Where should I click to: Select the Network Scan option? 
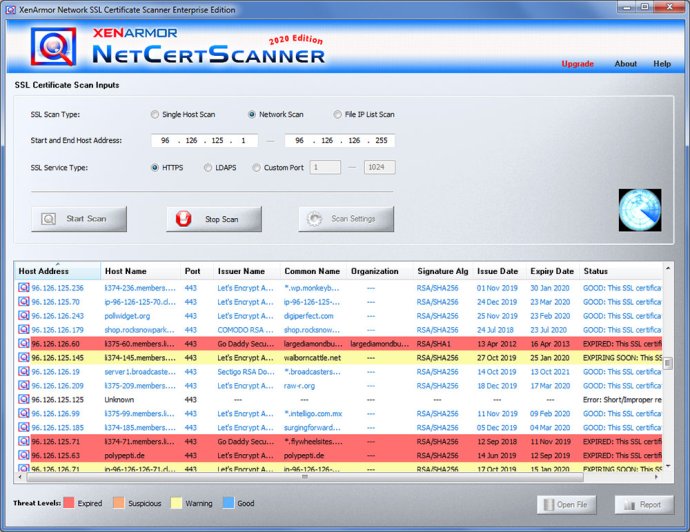(252, 114)
